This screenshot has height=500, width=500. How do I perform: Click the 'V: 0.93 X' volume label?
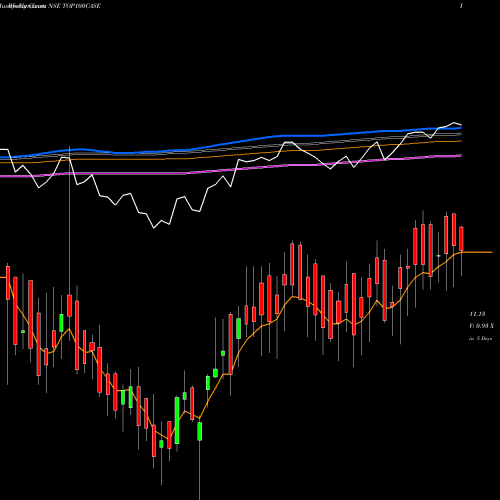click(482, 326)
